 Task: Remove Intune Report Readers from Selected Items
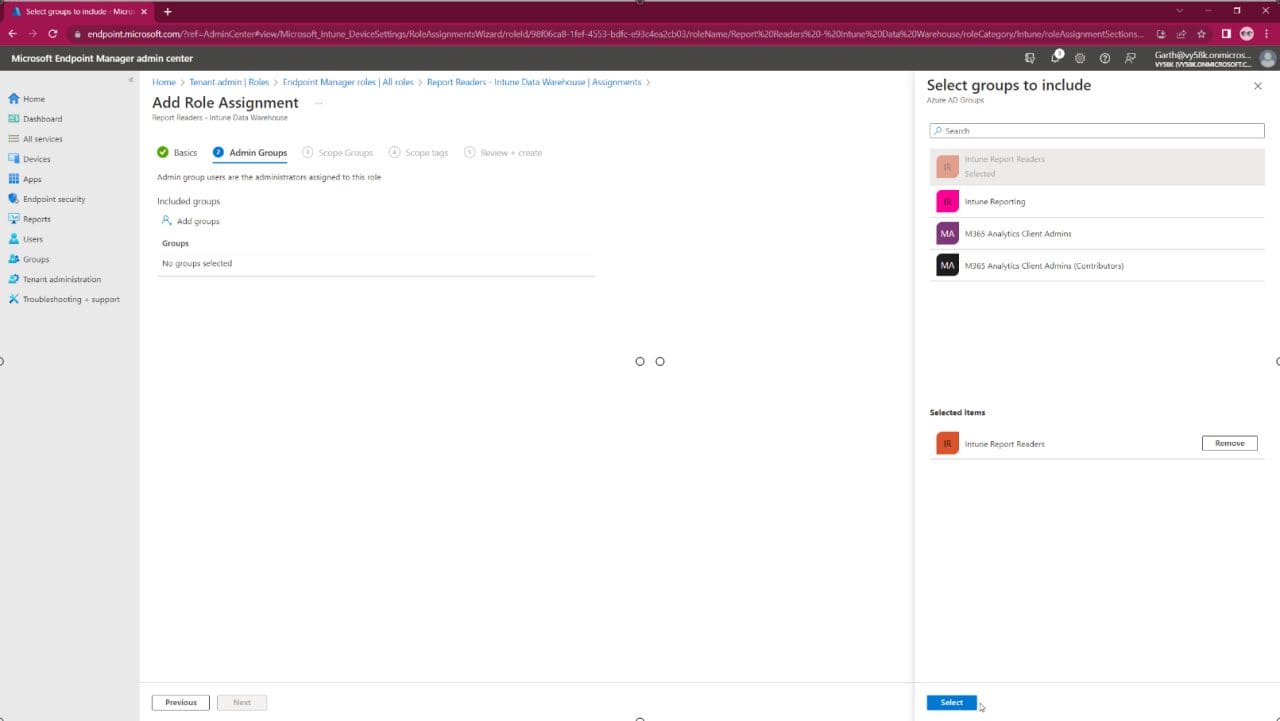coord(1229,442)
